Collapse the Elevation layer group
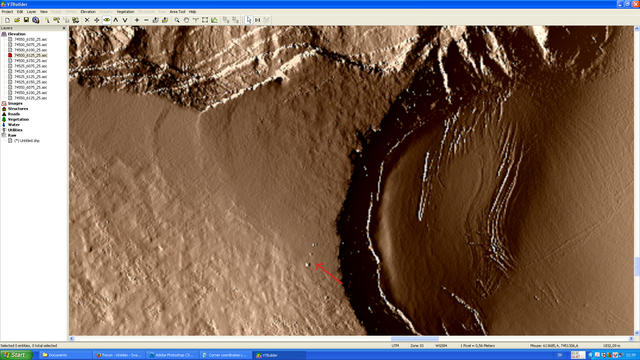Screen dimensions: 640x360 (4, 34)
